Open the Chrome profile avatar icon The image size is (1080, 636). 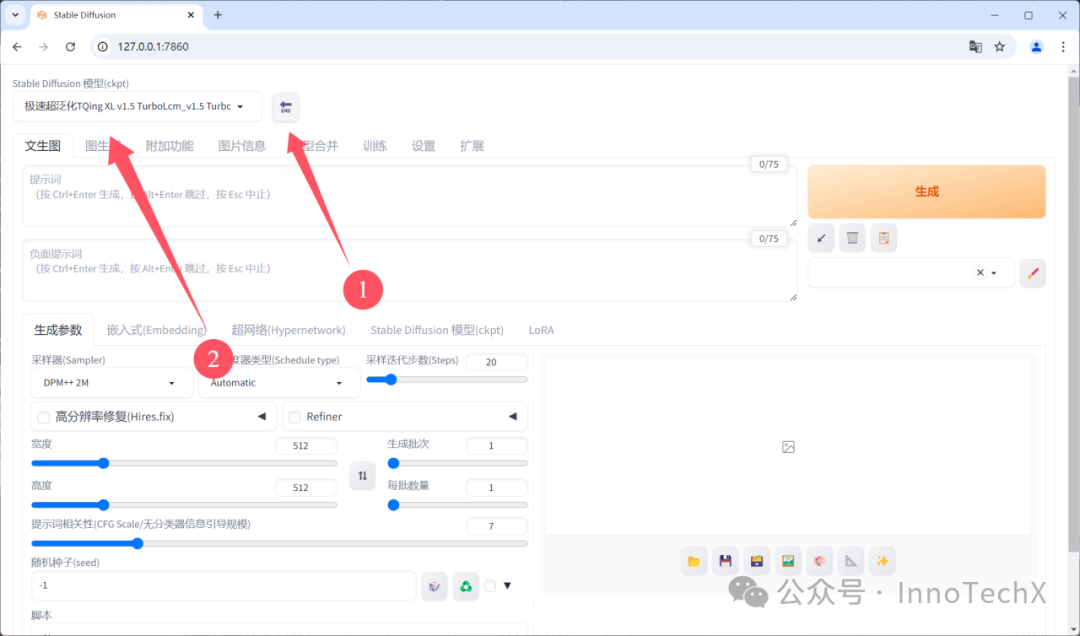click(1036, 47)
